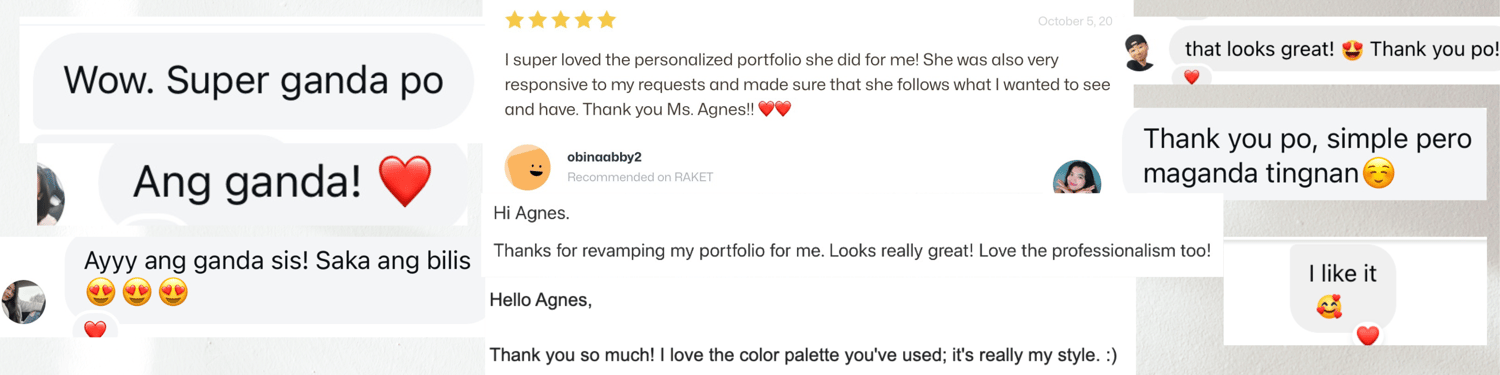Click the heart-eyes emojis under 'Saka ang bilis'
The height and width of the screenshot is (375, 1500).
click(x=137, y=293)
